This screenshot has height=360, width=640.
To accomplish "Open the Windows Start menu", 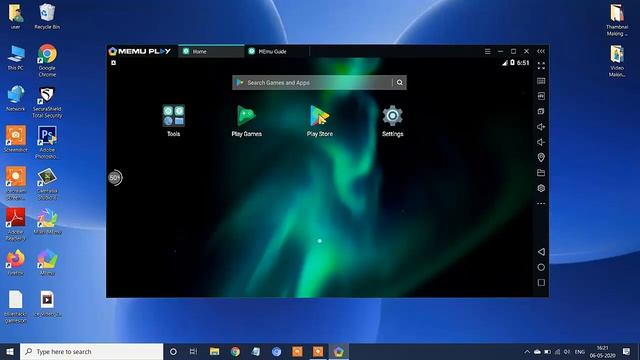I will (10, 351).
